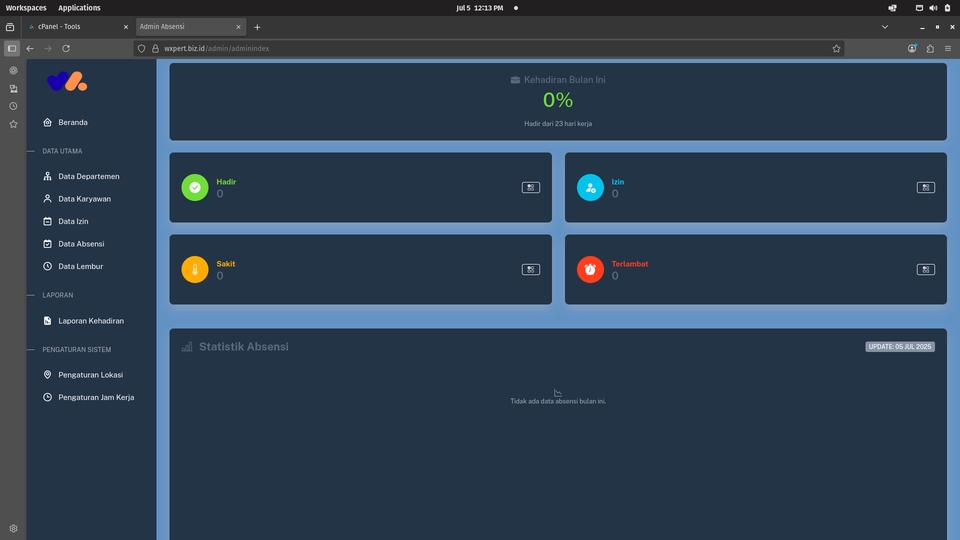Open the Beranda home icon
This screenshot has height=540, width=960.
[x=47, y=122]
